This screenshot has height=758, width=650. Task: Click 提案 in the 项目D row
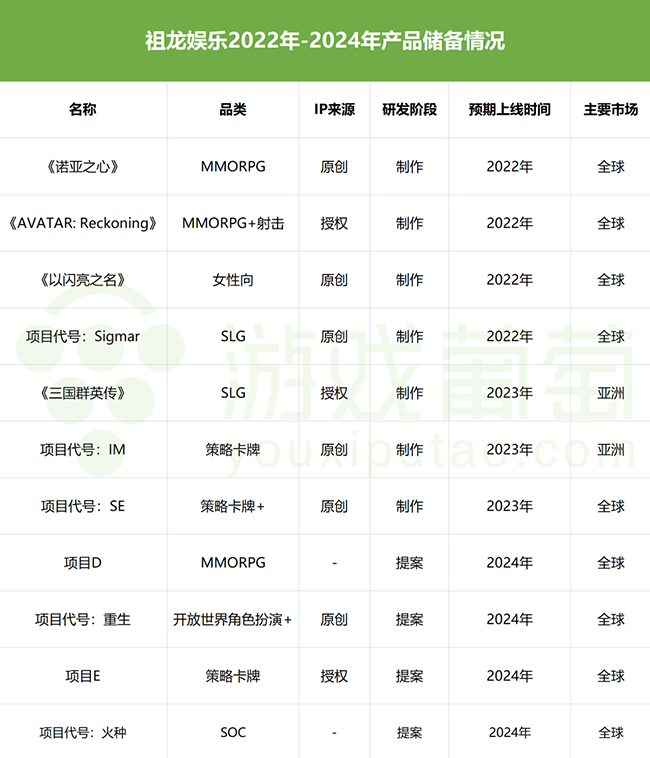409,563
